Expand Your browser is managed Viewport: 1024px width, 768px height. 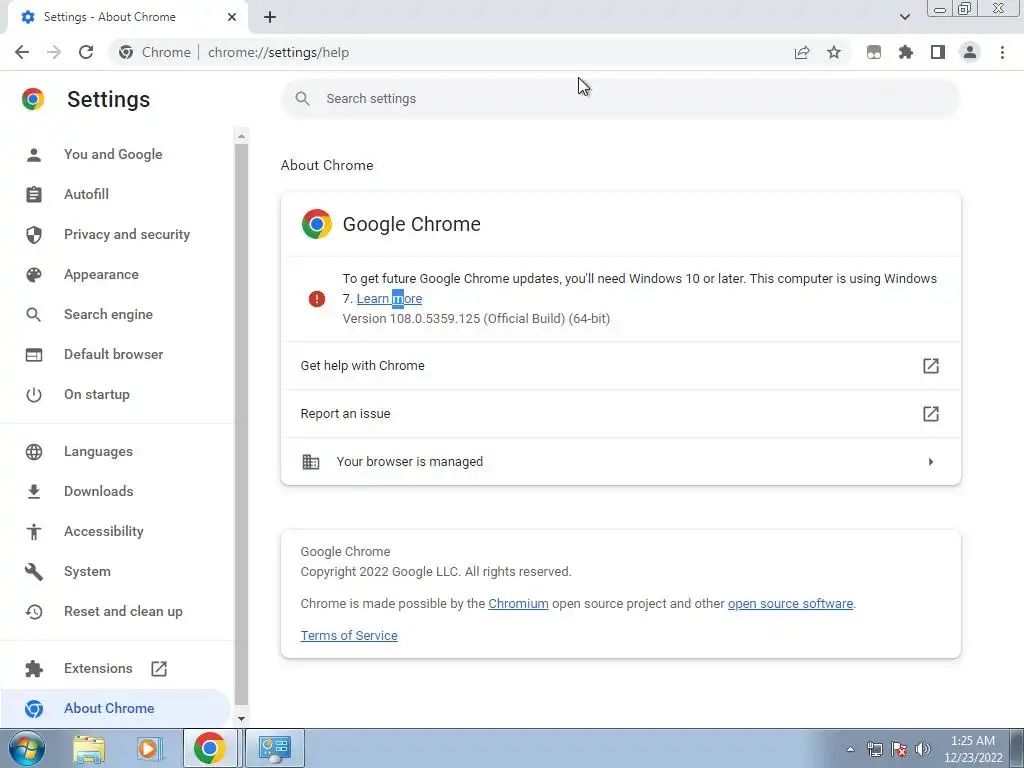(620, 462)
